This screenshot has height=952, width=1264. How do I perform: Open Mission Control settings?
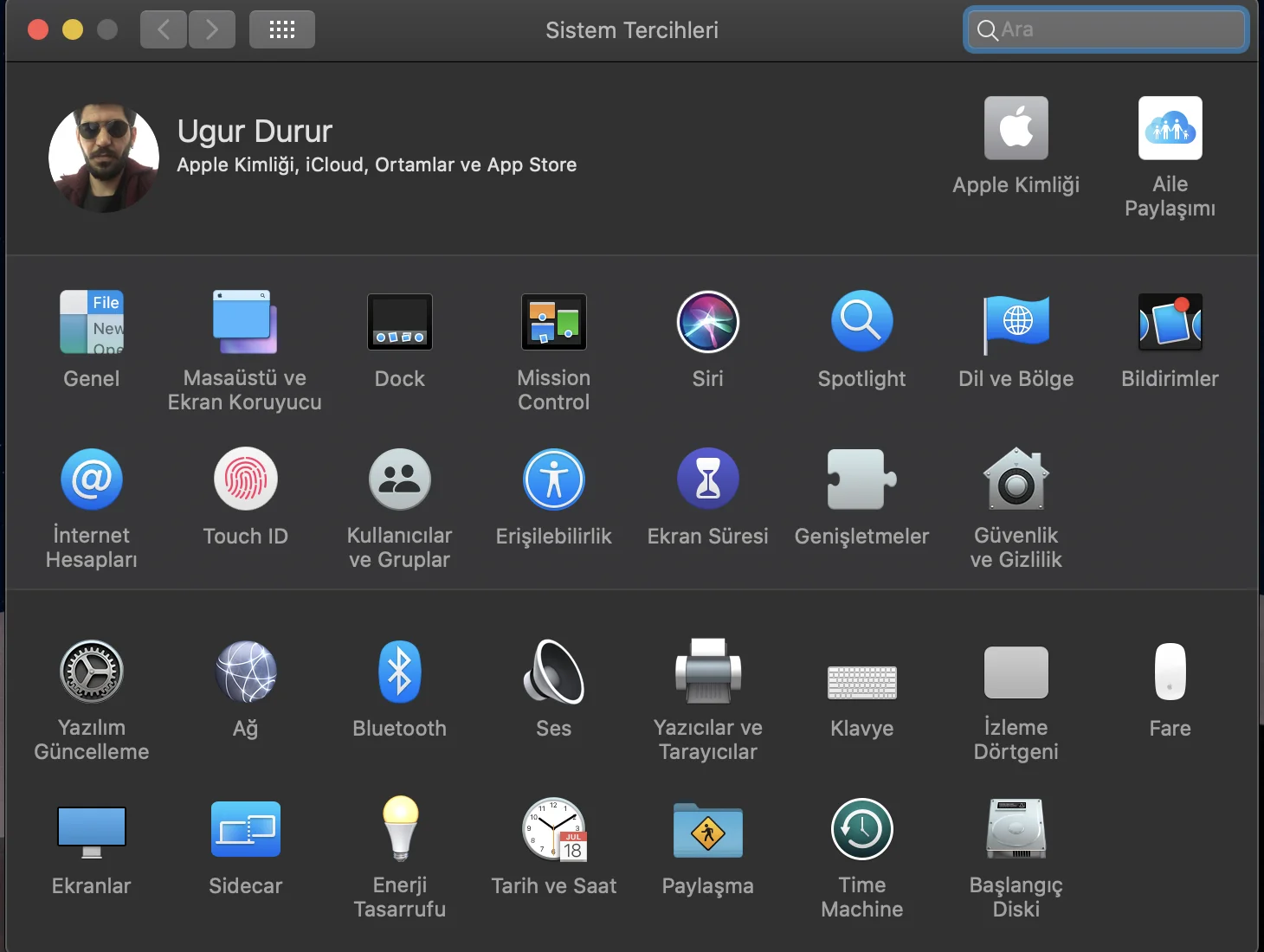[553, 323]
